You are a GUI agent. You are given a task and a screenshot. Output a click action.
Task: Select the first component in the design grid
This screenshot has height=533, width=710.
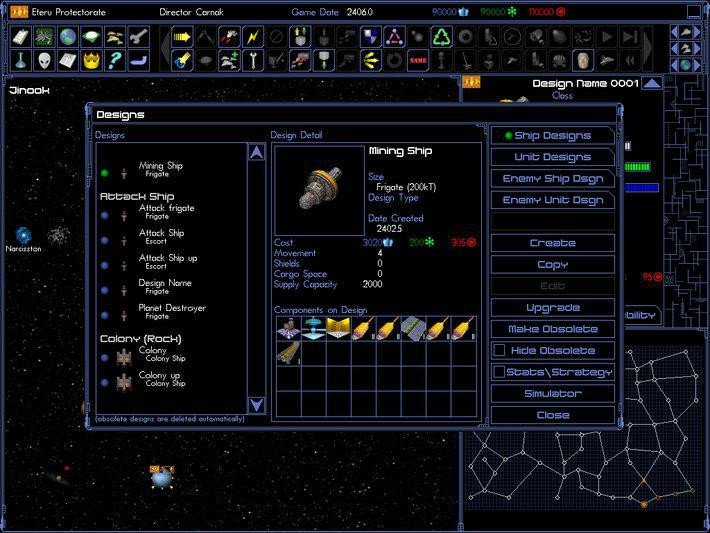(x=288, y=329)
